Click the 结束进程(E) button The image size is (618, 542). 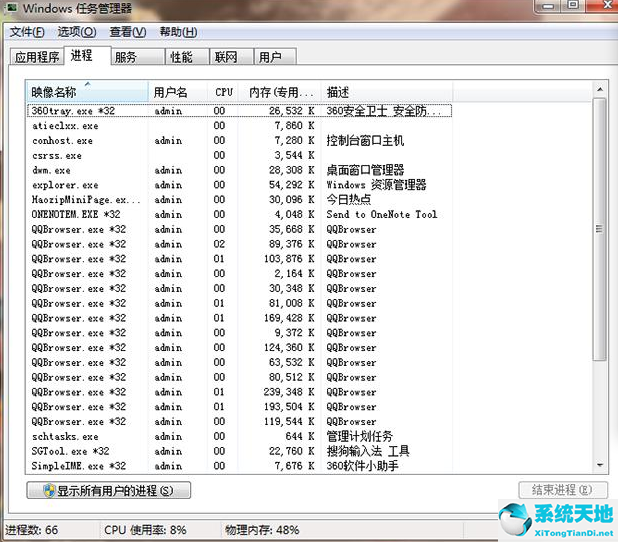(x=562, y=490)
